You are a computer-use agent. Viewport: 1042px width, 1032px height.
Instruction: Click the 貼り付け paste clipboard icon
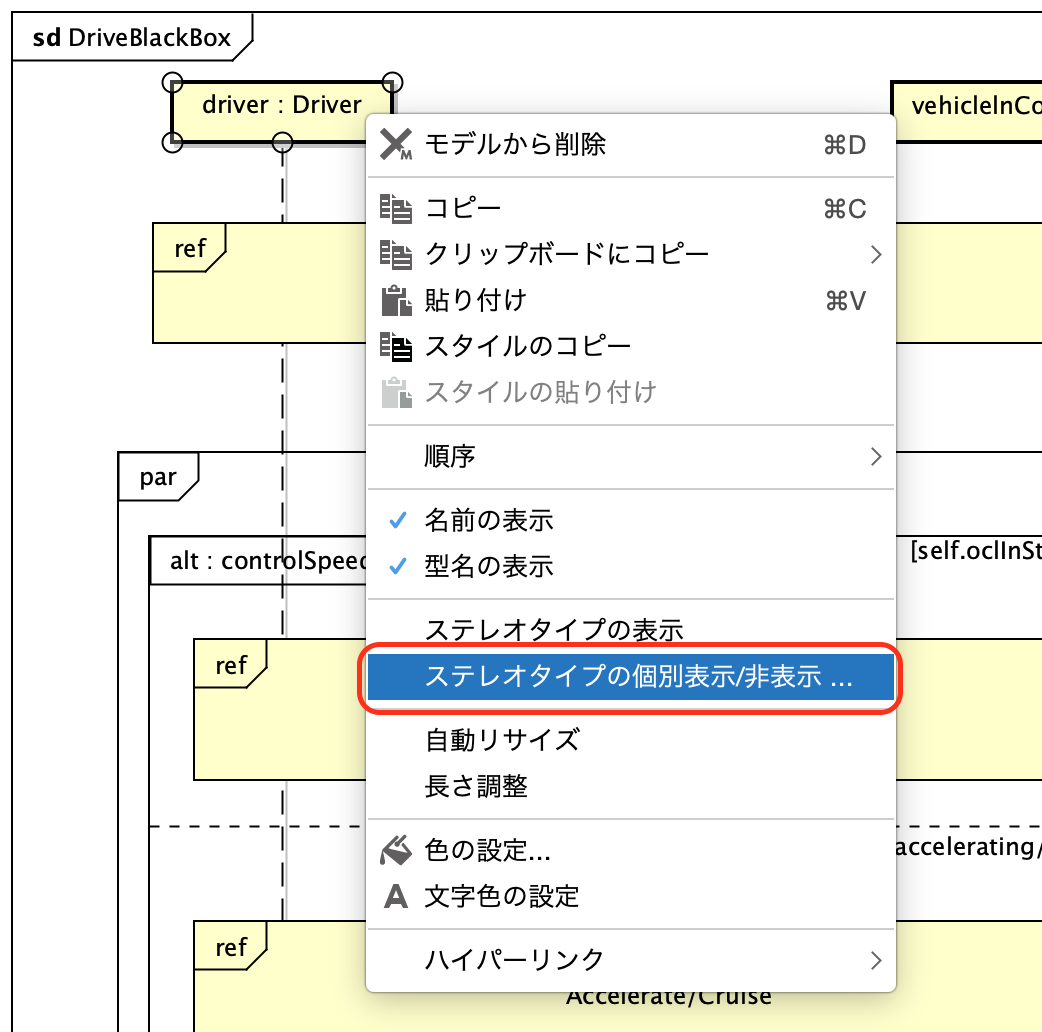tap(396, 300)
